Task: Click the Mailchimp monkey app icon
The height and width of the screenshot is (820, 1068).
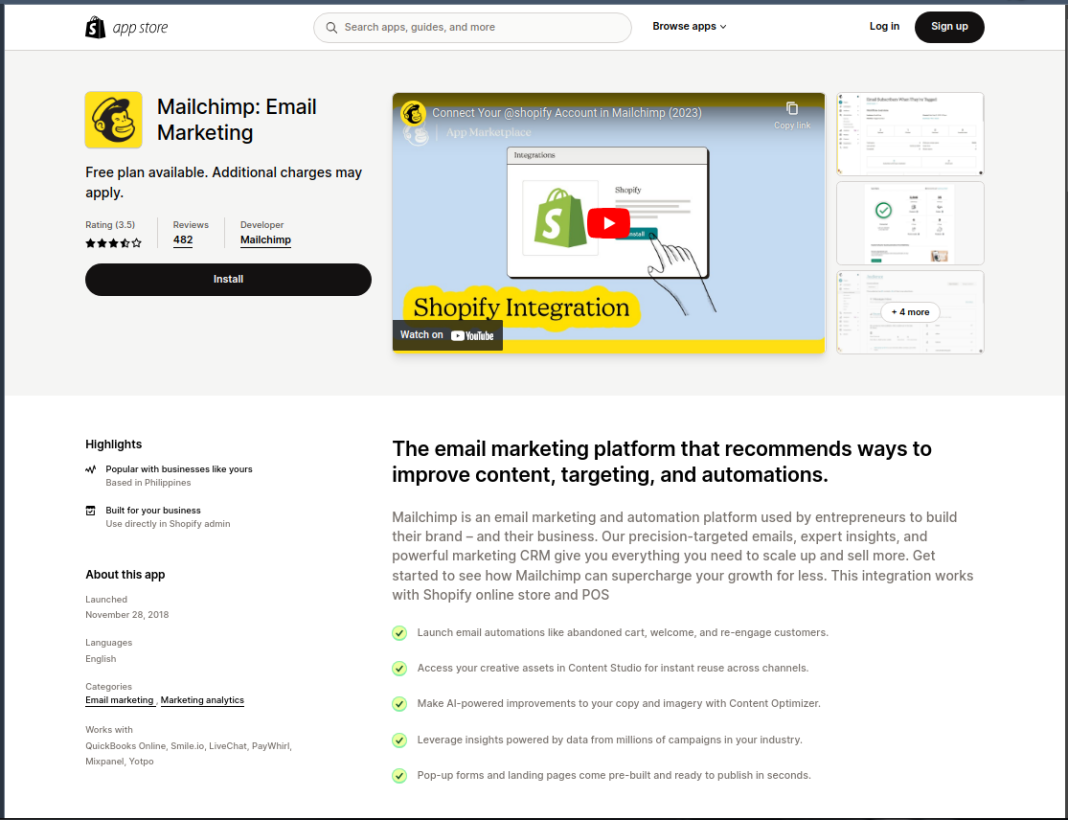Action: pos(113,119)
